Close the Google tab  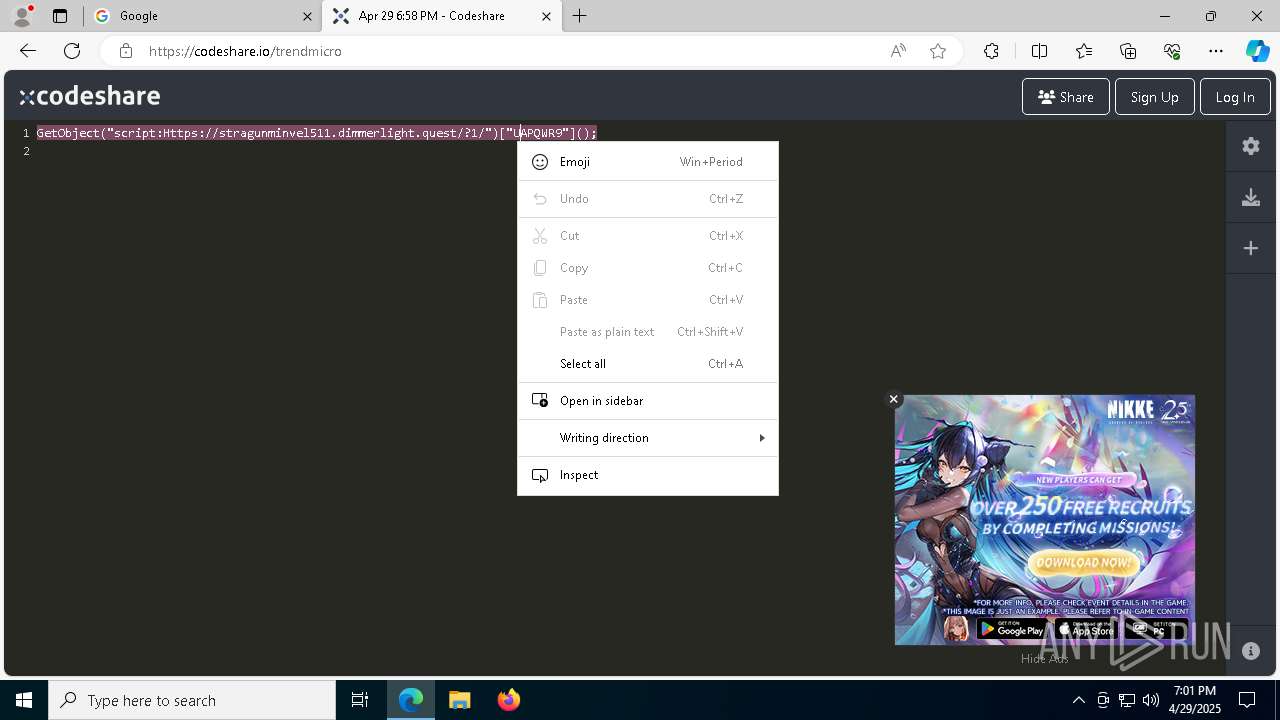pos(307,16)
